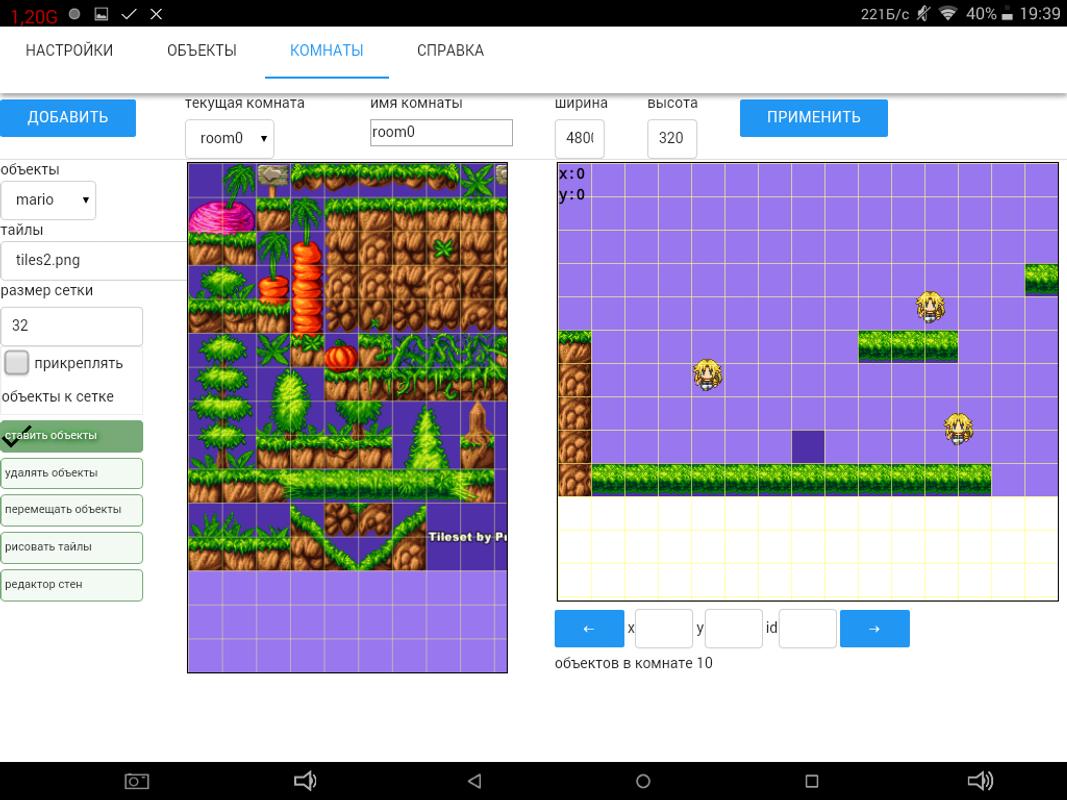The image size is (1067, 800).
Task: Tap the Android back button
Action: pyautogui.click(x=475, y=781)
